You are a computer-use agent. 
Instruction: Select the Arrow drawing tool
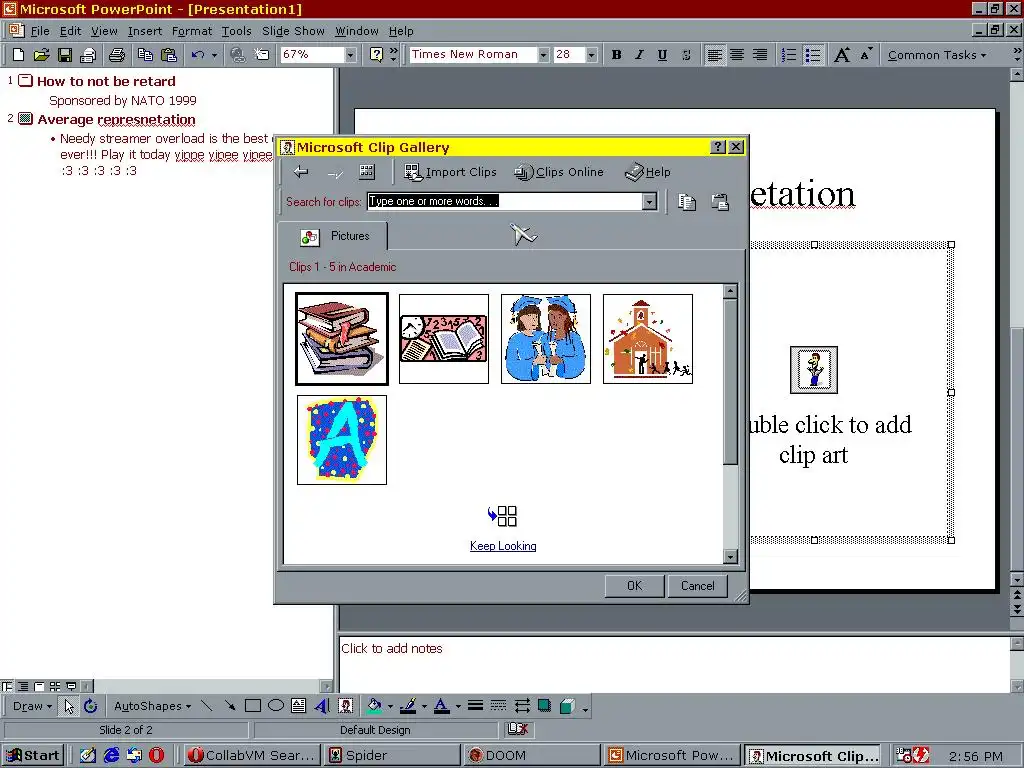pyautogui.click(x=229, y=706)
